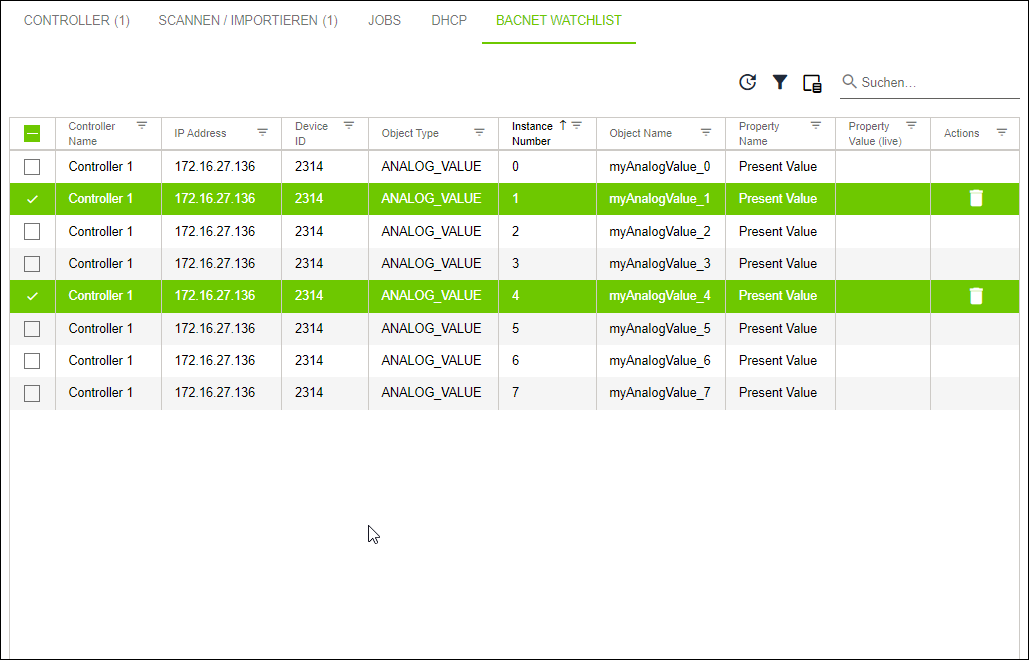Open filter menu for Controller Name column
The height and width of the screenshot is (660, 1029).
tap(142, 125)
